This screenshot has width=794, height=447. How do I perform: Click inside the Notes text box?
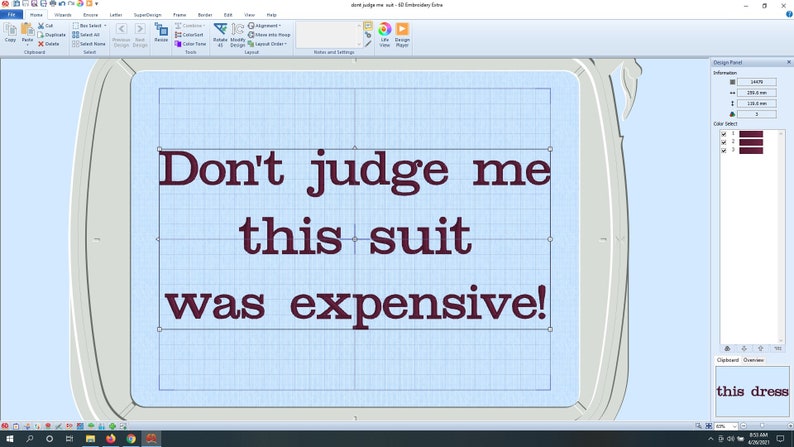tap(328, 35)
